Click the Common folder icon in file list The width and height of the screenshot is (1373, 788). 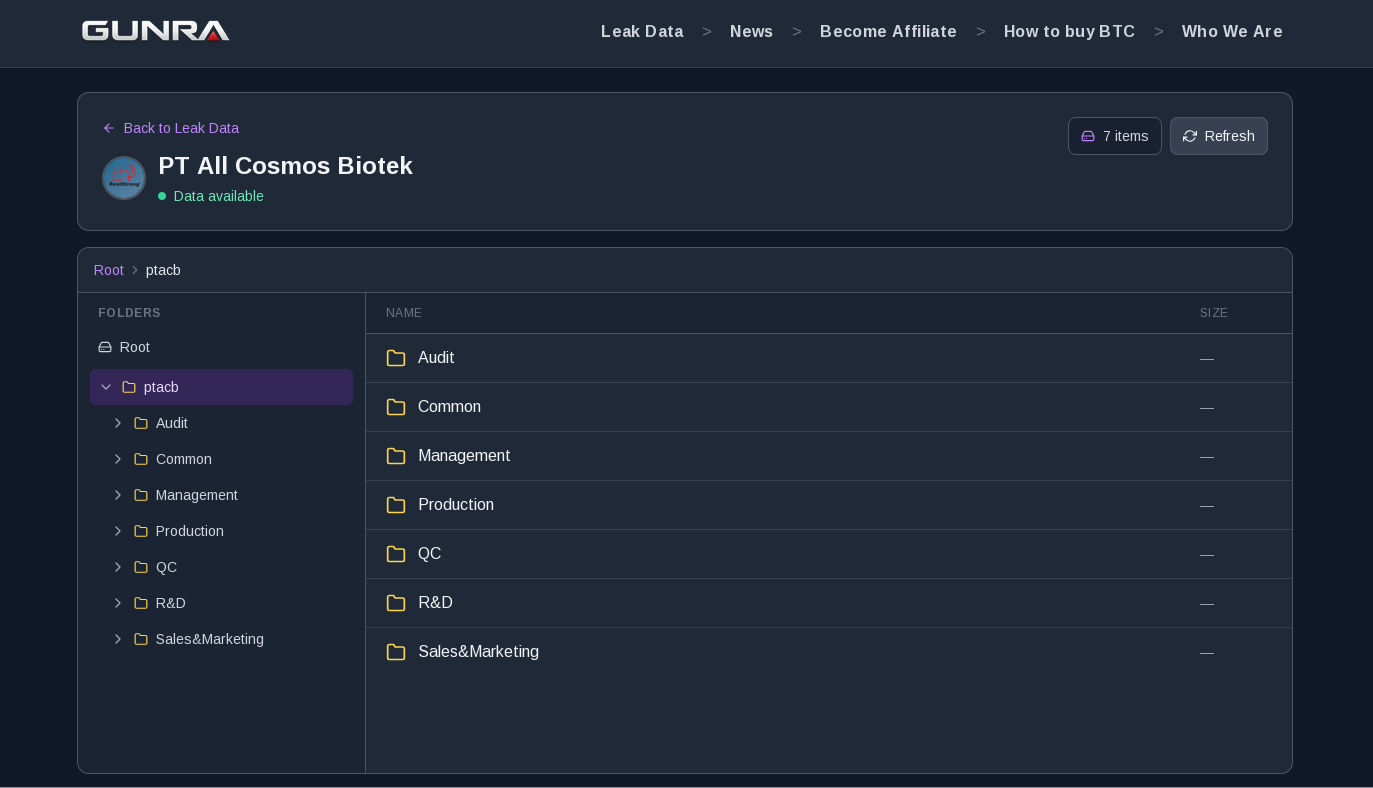[396, 407]
